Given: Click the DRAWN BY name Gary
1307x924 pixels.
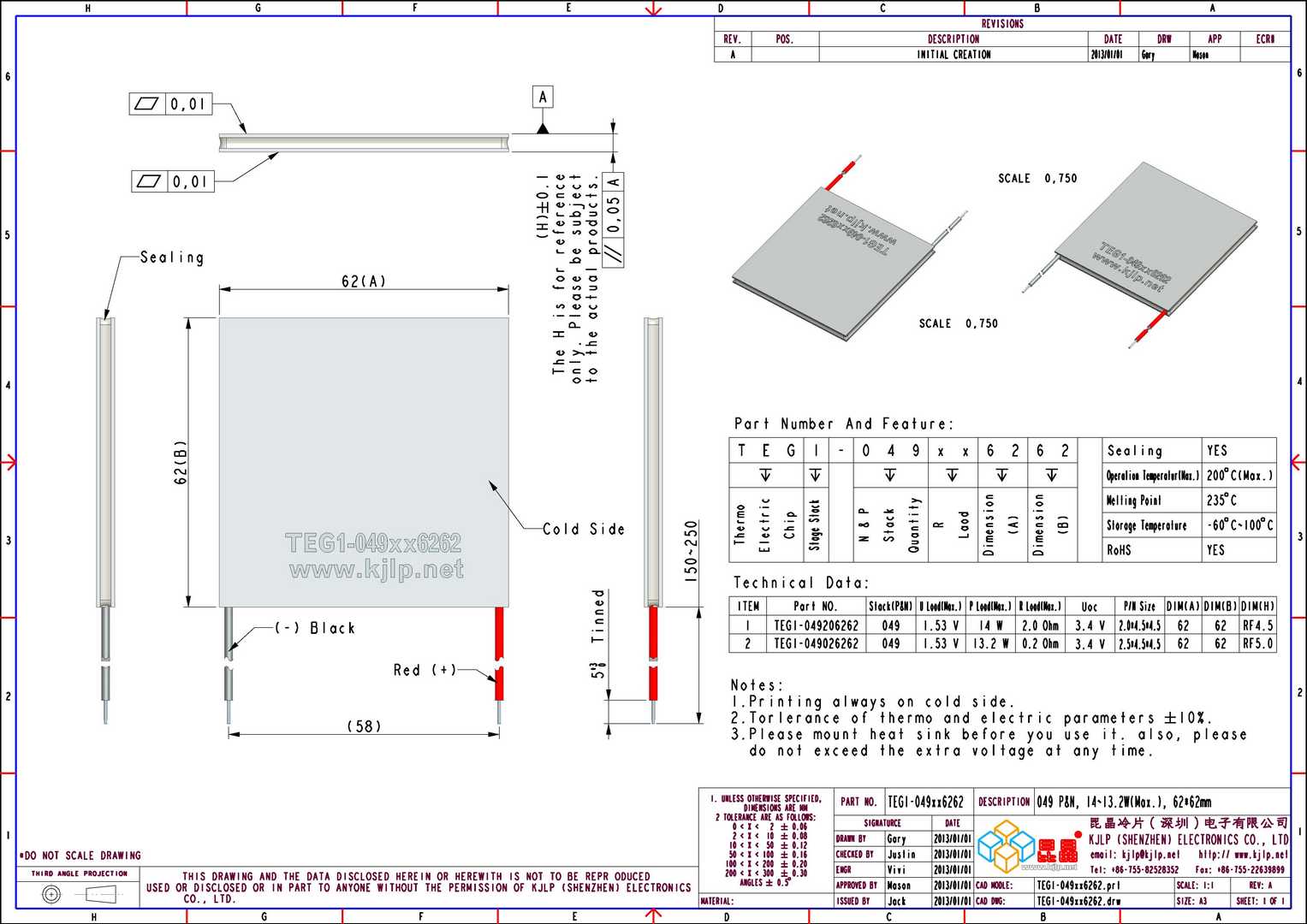Looking at the screenshot, I should click(x=896, y=839).
